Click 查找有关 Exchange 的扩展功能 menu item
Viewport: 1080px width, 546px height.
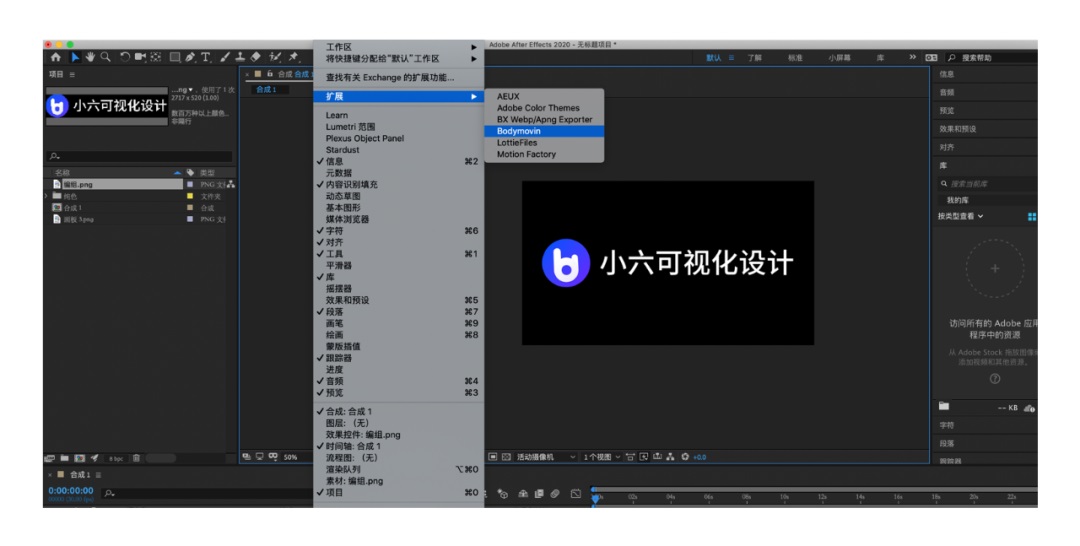[399, 78]
